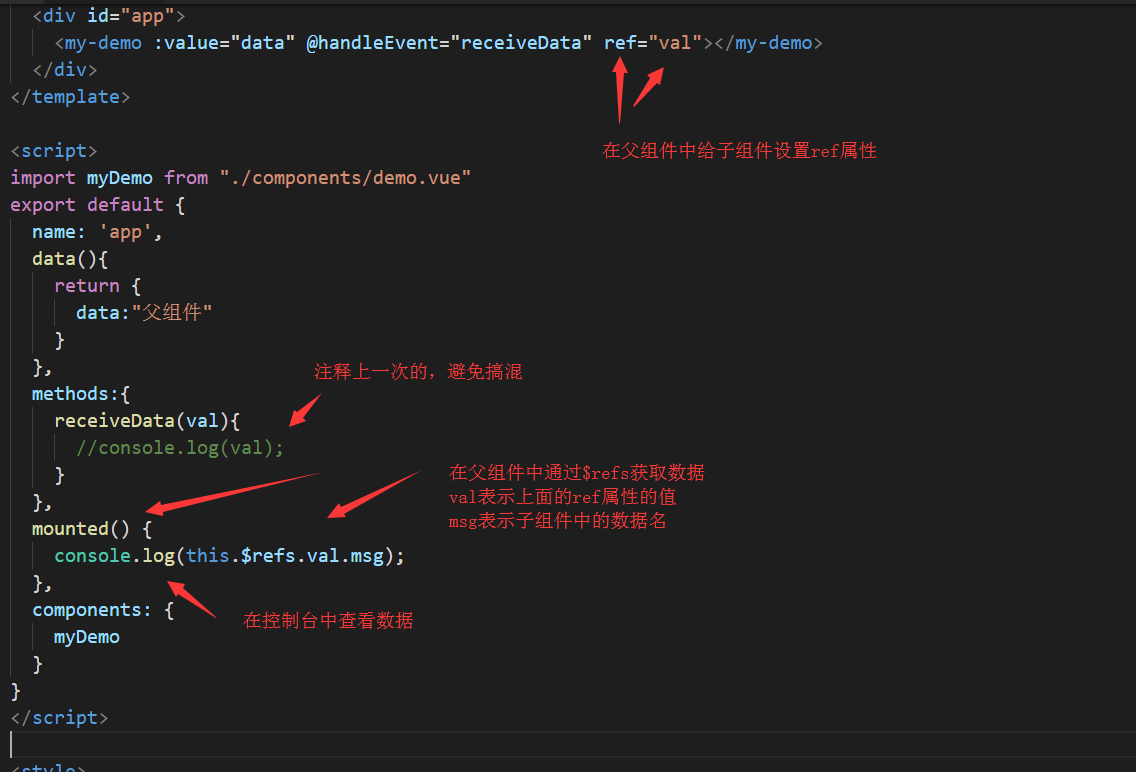Click myDemo in the import statement

(120, 177)
